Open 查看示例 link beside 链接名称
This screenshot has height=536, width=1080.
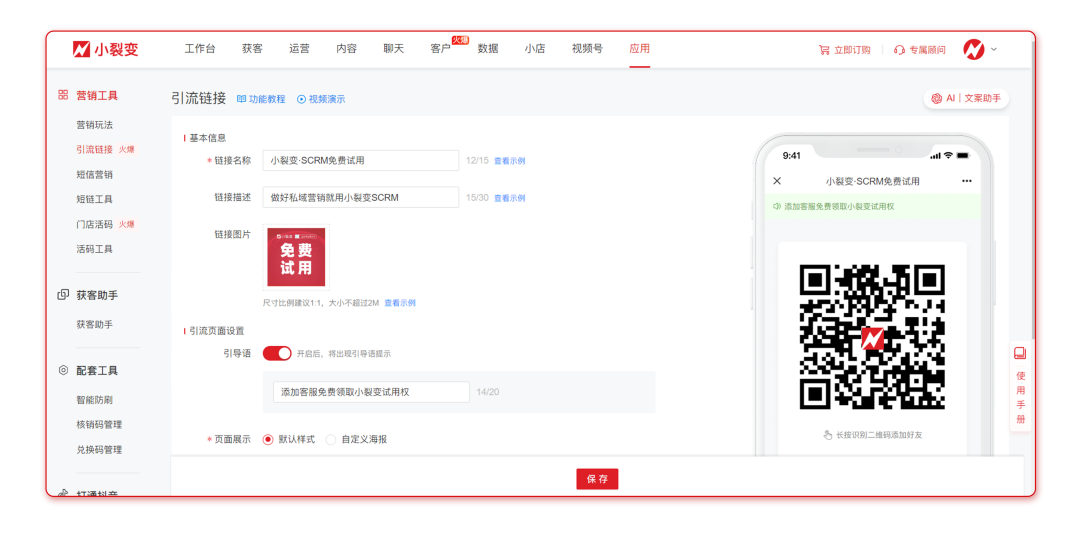[x=509, y=161]
